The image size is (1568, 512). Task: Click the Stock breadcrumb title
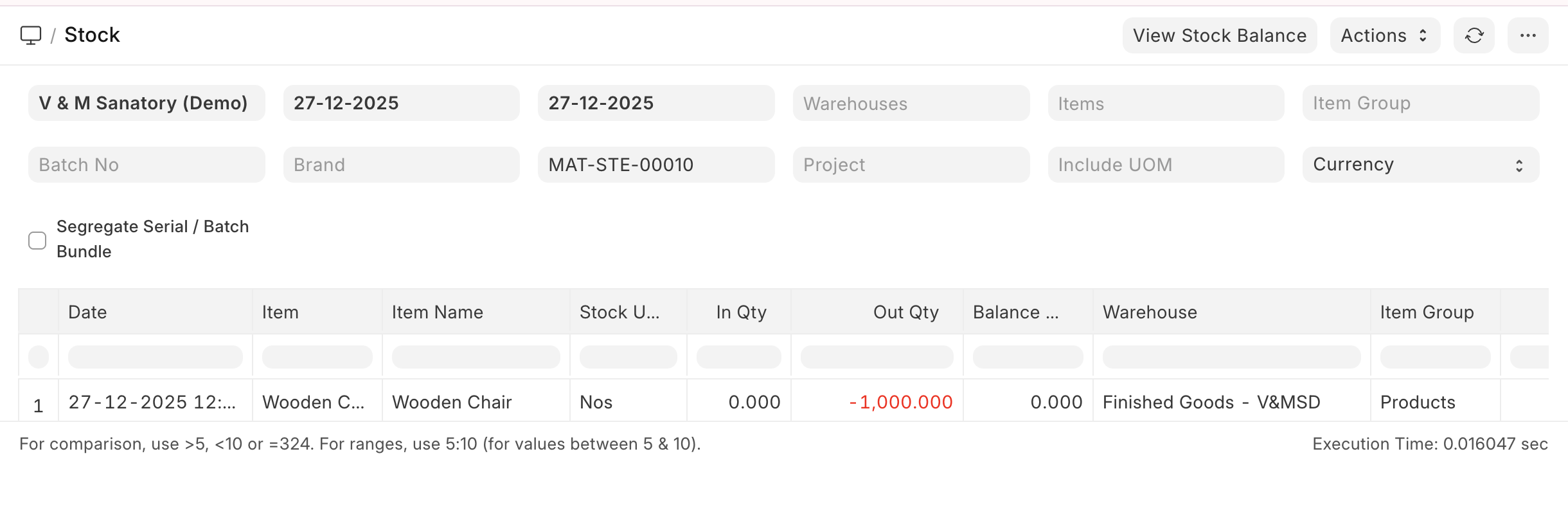click(92, 35)
